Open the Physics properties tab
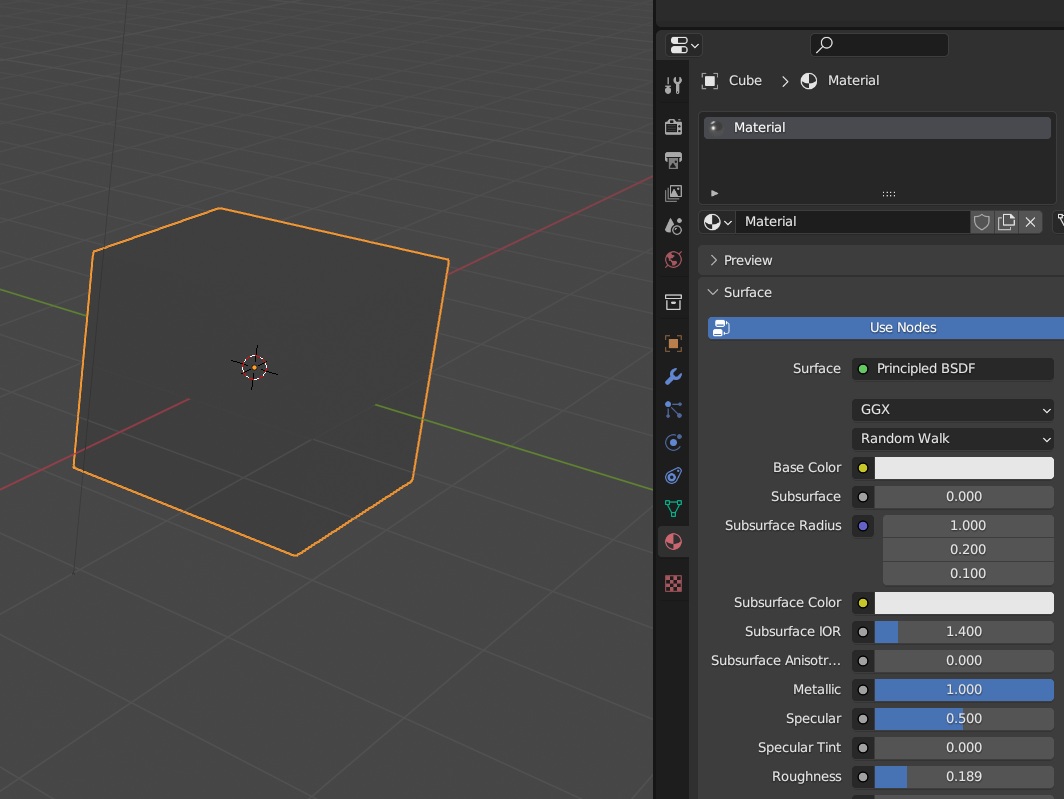Screen dimensions: 1064x799 click(673, 443)
